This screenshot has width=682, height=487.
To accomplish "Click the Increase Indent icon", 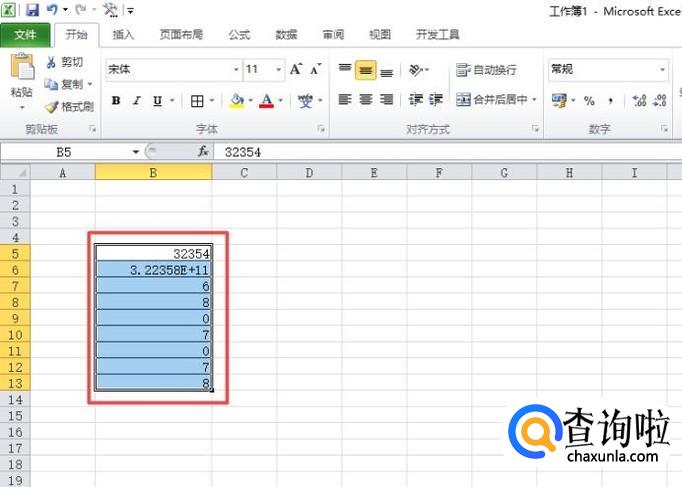I will tap(436, 100).
